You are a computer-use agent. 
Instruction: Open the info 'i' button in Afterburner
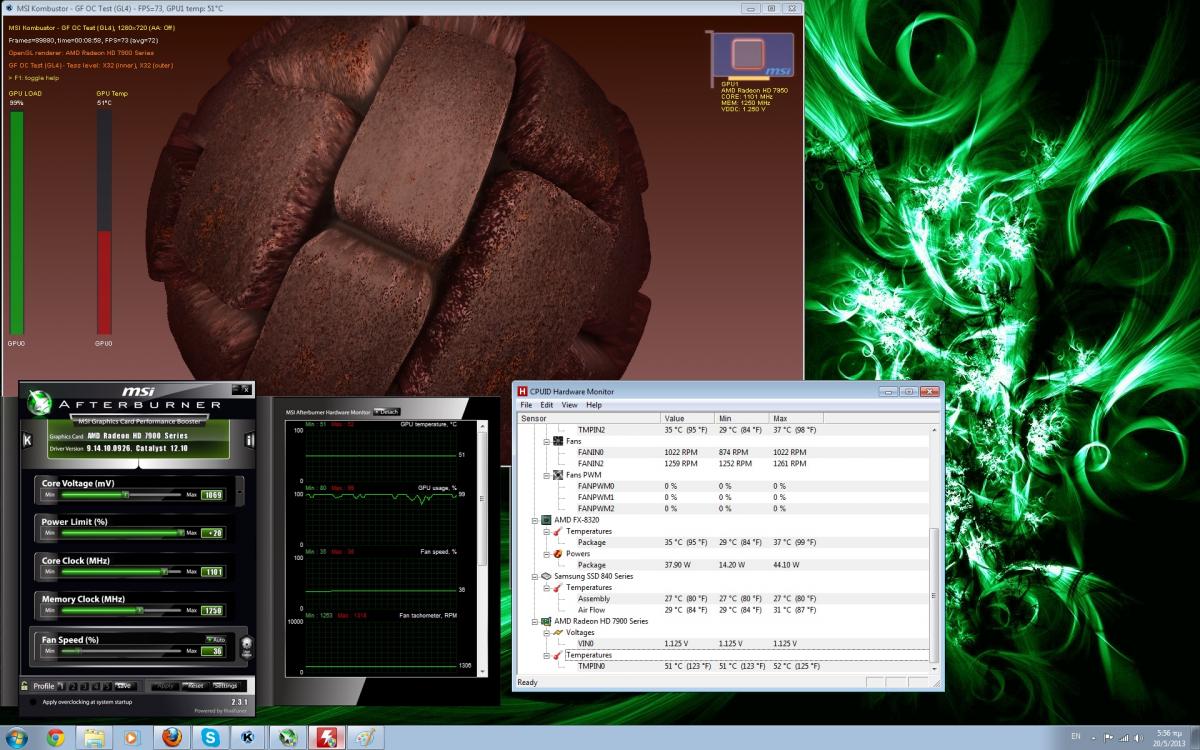[249, 438]
